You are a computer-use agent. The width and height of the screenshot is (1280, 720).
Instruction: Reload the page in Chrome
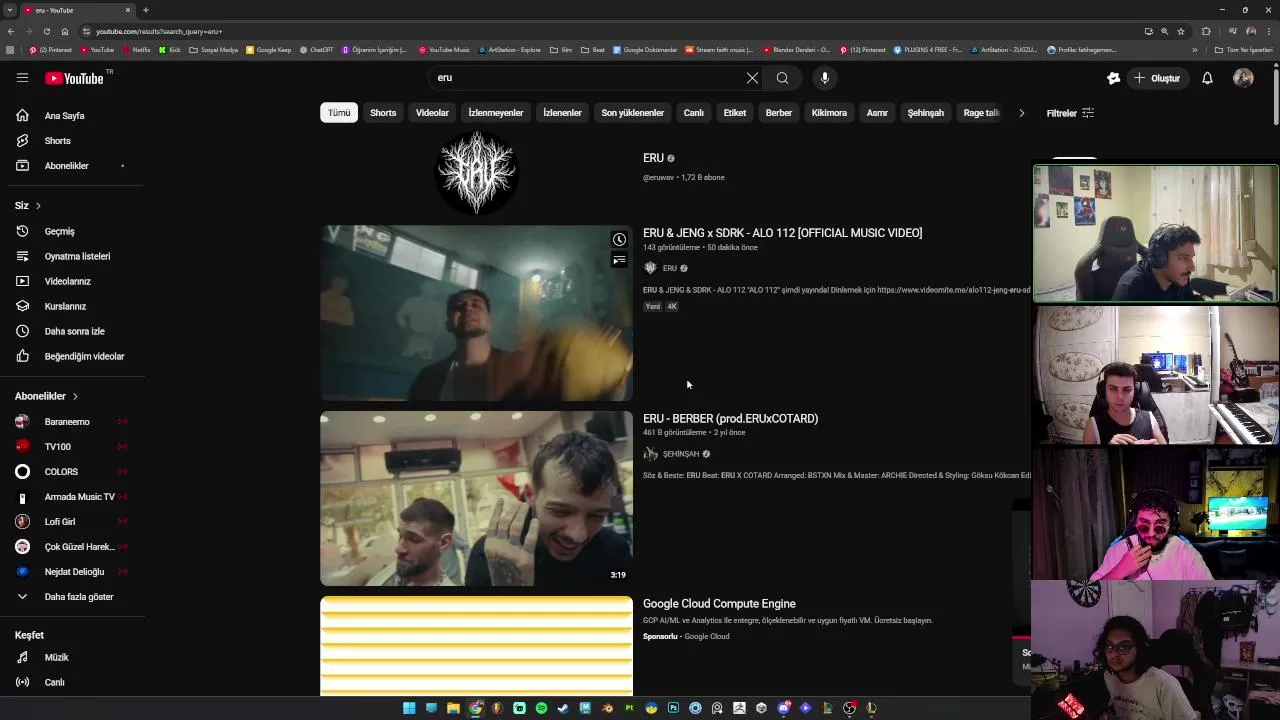pyautogui.click(x=46, y=31)
